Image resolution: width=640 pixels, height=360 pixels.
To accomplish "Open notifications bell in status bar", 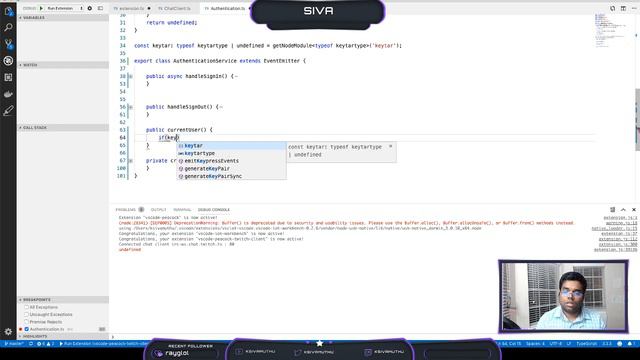I will click(631, 344).
